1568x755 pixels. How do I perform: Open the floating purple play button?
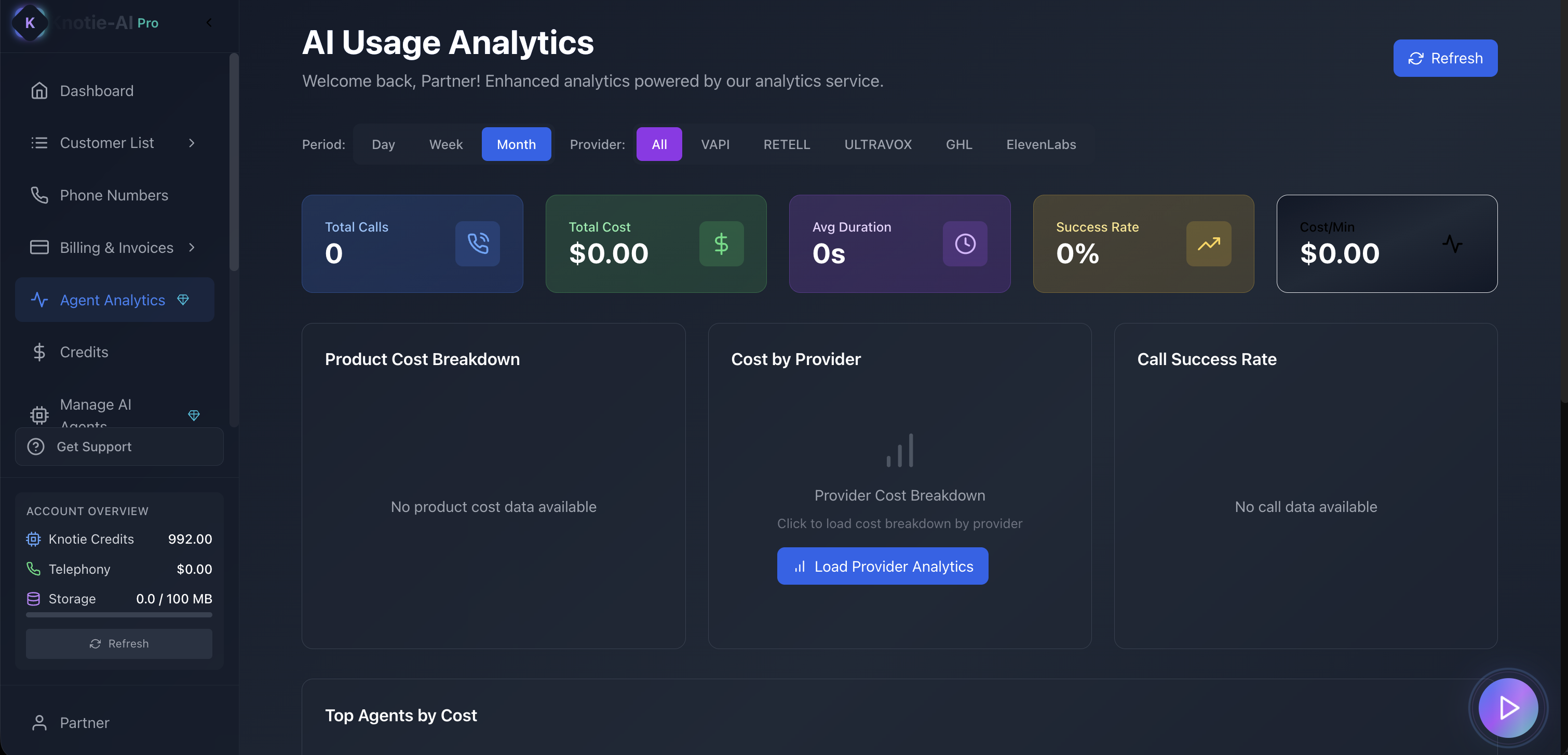tap(1508, 708)
